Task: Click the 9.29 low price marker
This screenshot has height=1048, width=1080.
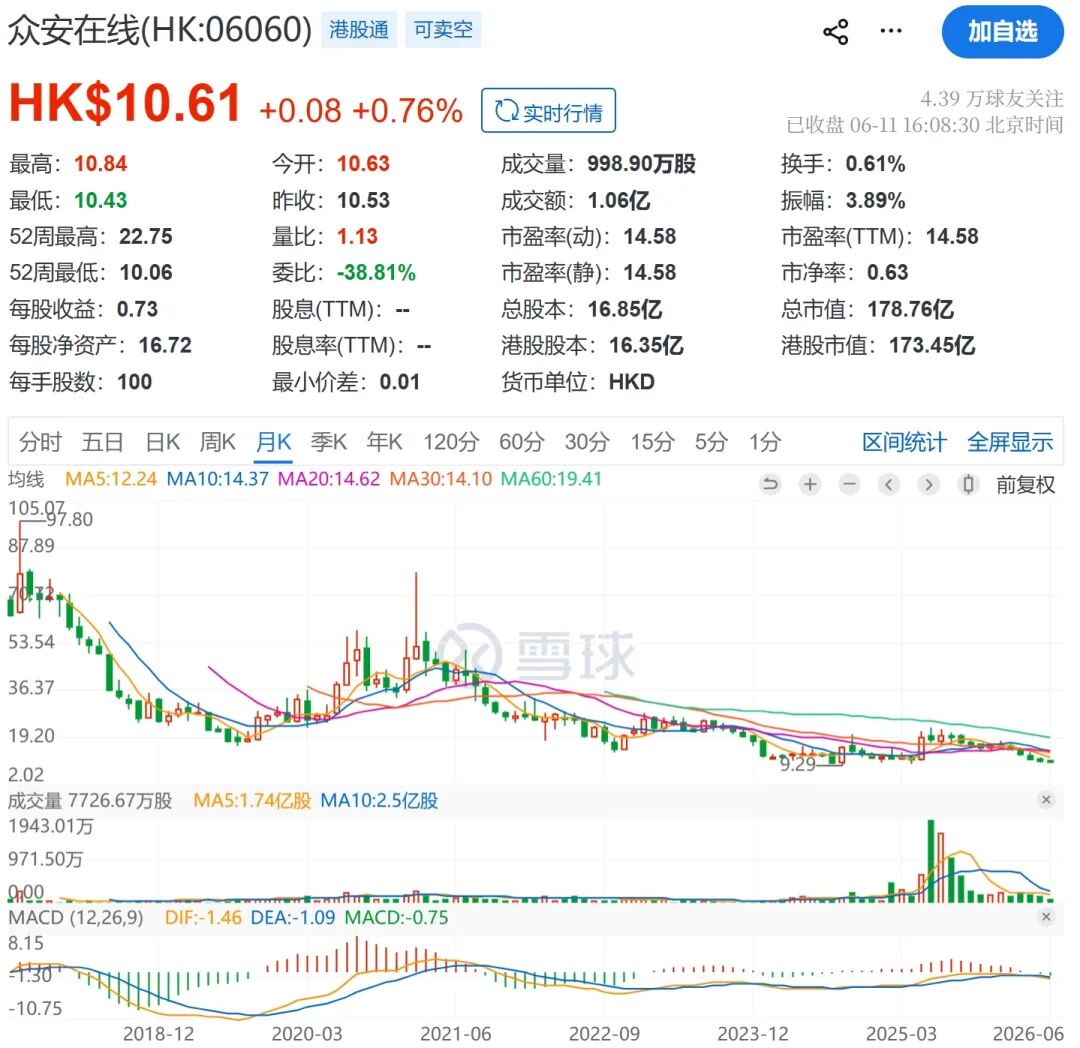Action: pos(798,764)
